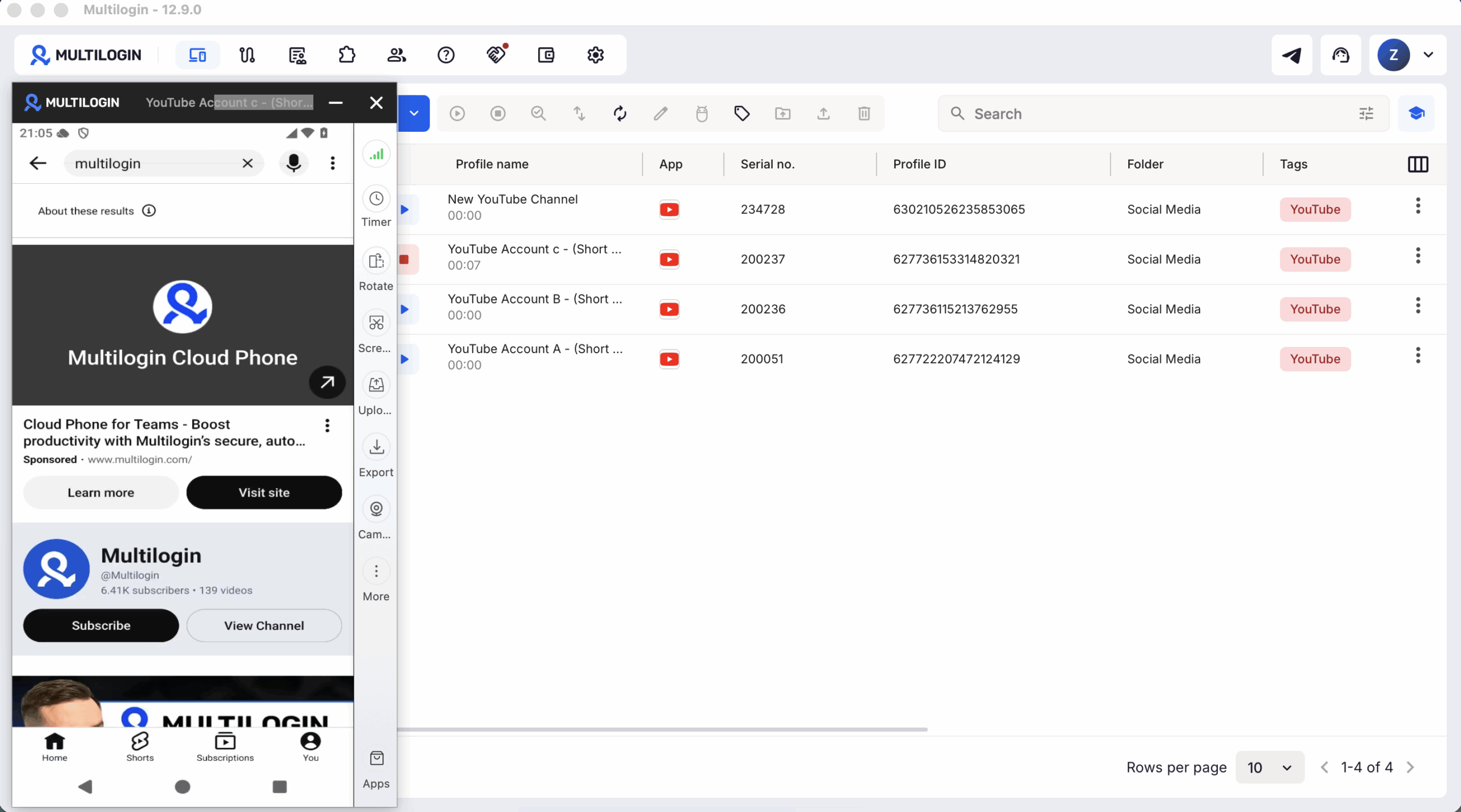Open row menu for New YouTube Channel
1461x812 pixels.
(1418, 206)
